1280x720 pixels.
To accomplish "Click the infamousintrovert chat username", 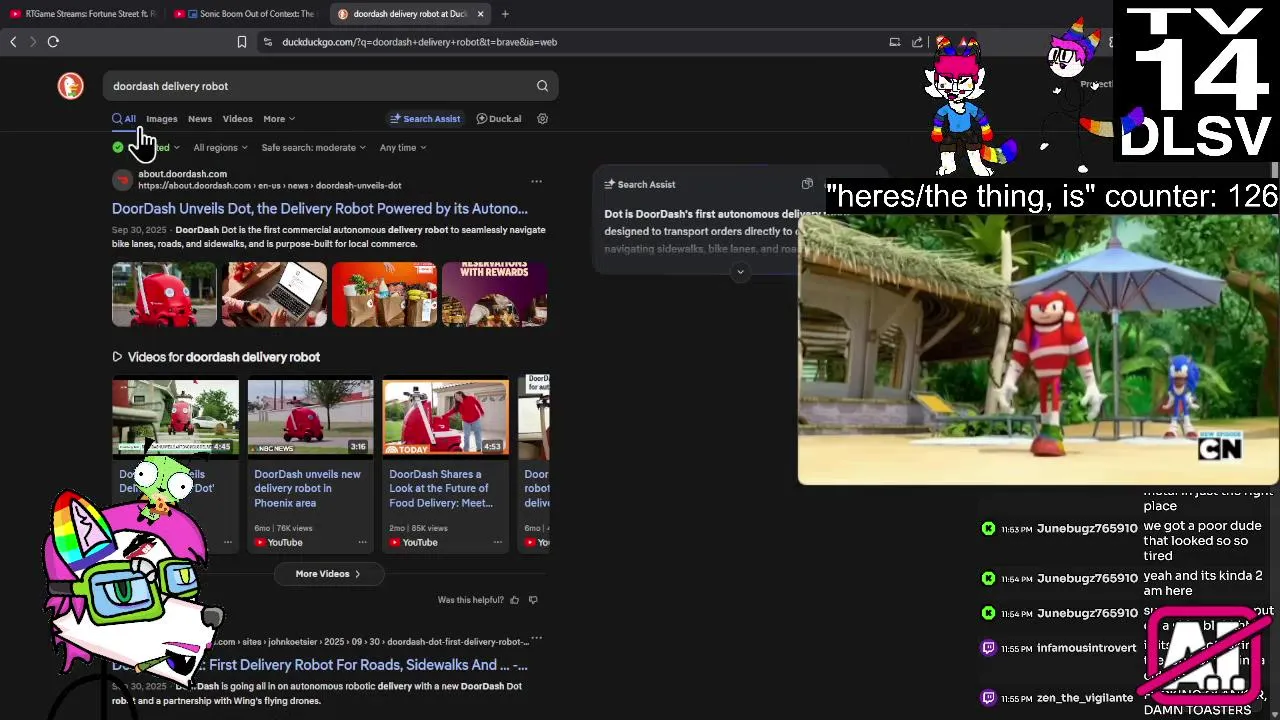I will click(1087, 648).
